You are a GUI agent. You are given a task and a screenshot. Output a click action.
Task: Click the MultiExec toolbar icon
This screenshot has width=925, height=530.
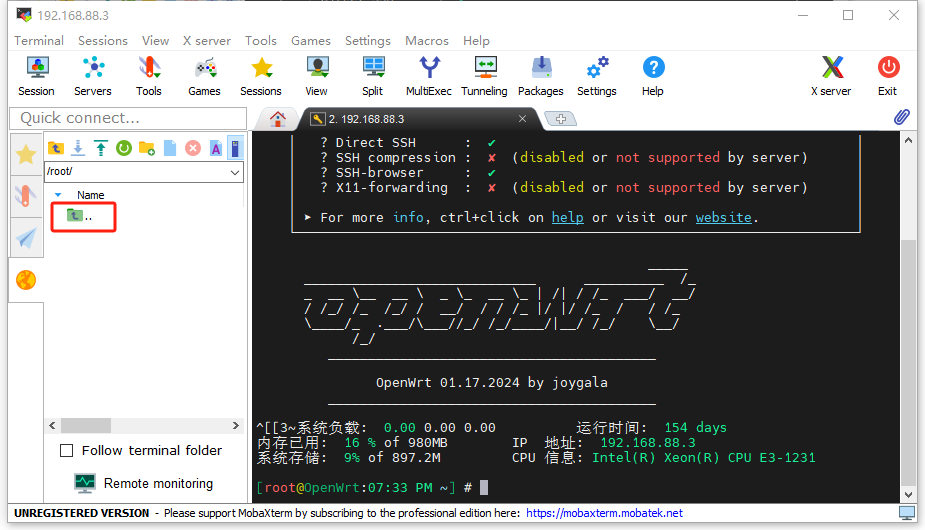pyautogui.click(x=429, y=76)
